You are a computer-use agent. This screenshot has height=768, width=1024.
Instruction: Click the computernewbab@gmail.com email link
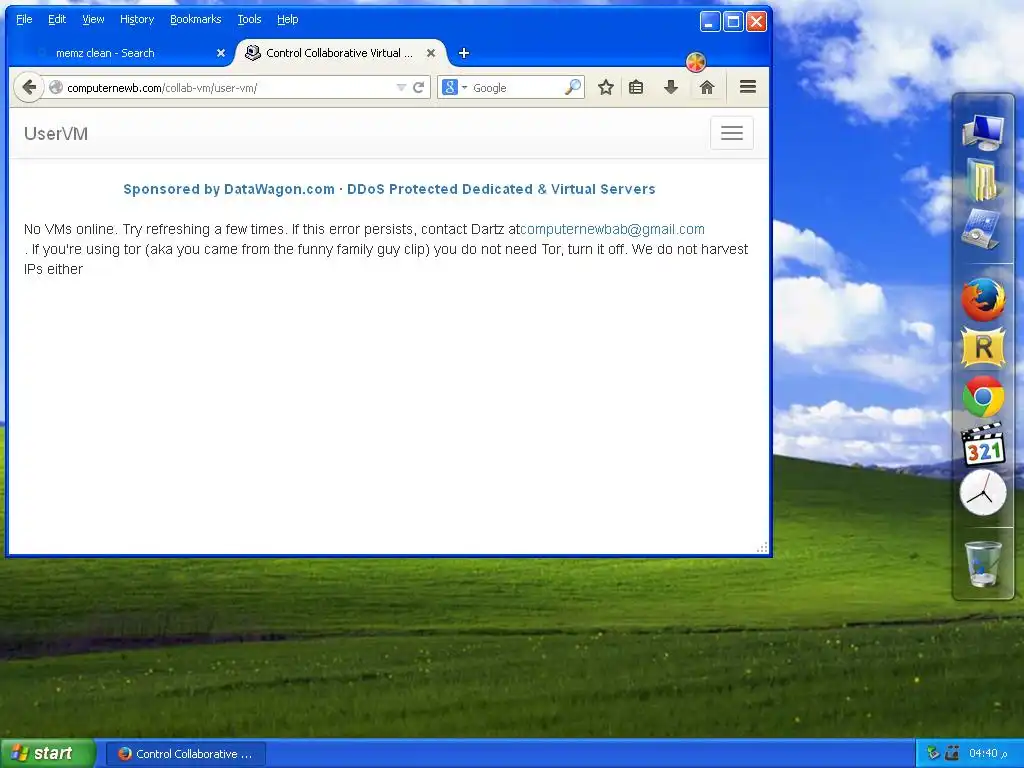613,229
